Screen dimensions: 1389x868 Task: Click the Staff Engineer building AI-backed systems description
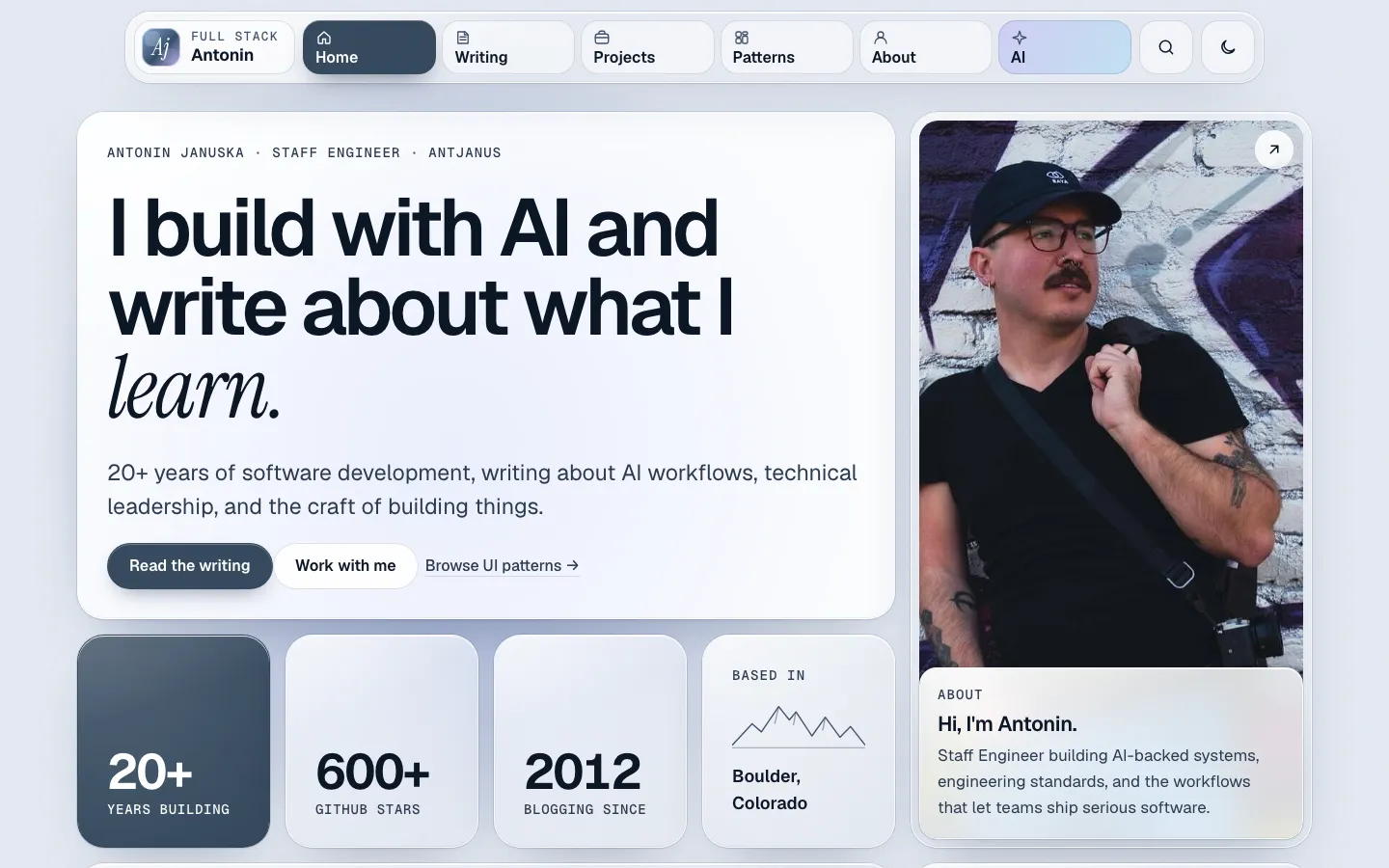pyautogui.click(x=1099, y=781)
